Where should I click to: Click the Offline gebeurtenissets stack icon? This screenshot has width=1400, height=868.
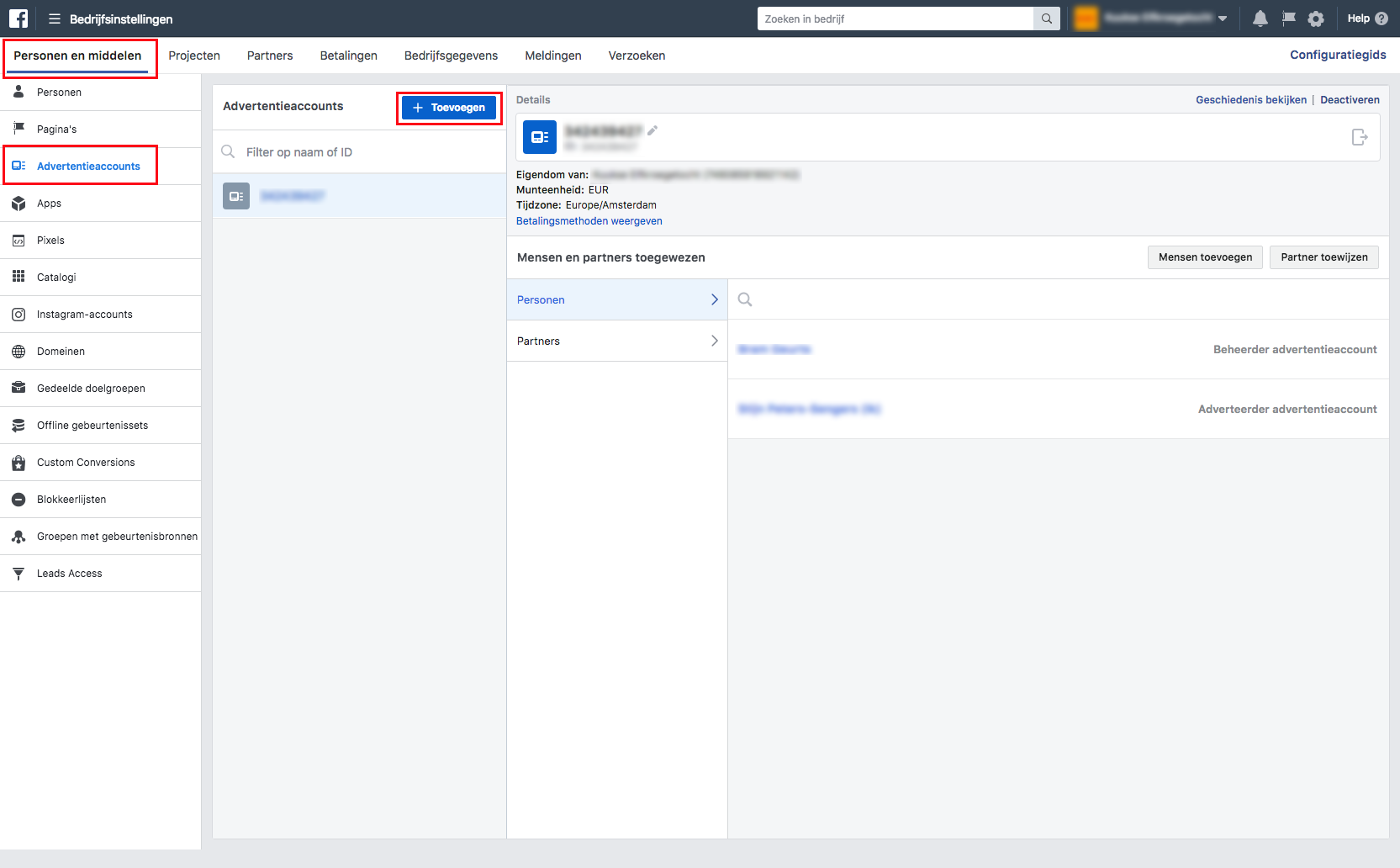pos(18,425)
